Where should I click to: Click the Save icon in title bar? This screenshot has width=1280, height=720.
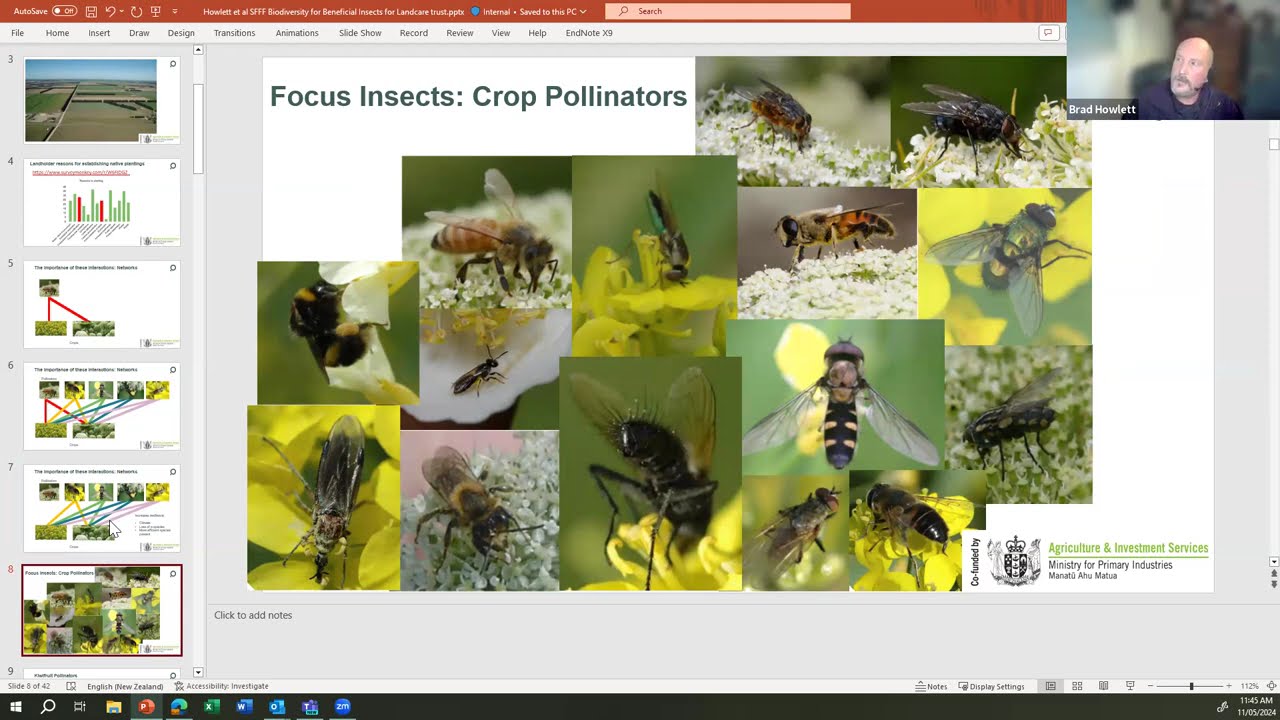click(91, 11)
